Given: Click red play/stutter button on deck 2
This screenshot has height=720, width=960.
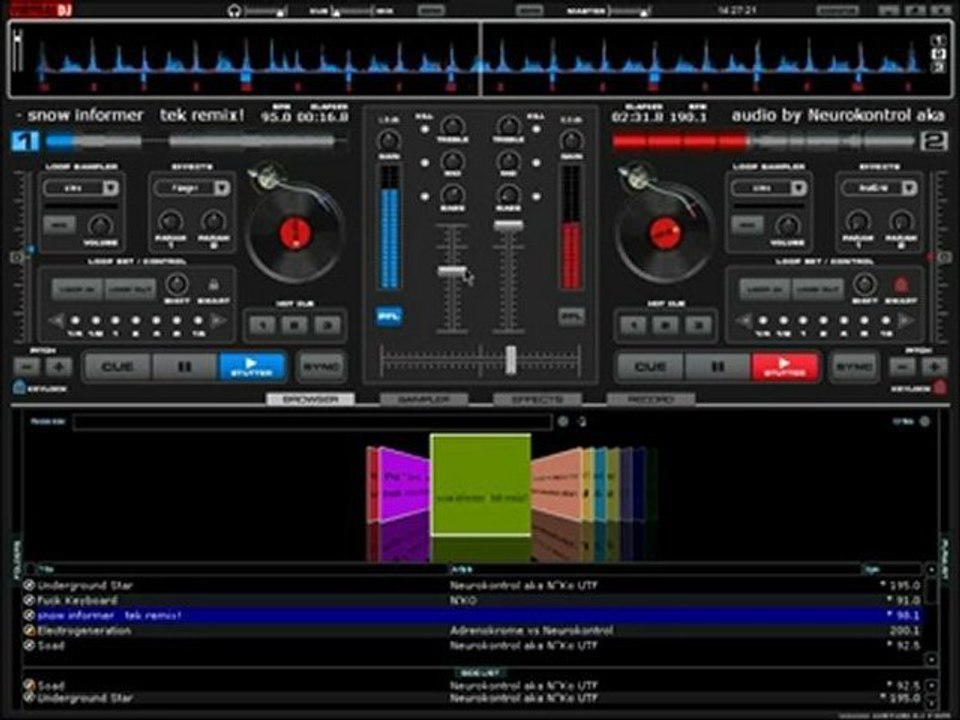Looking at the screenshot, I should pos(784,367).
